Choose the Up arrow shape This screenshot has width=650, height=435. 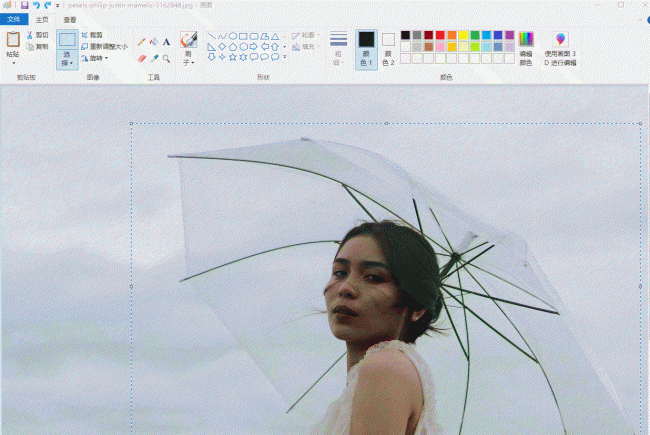(x=275, y=47)
